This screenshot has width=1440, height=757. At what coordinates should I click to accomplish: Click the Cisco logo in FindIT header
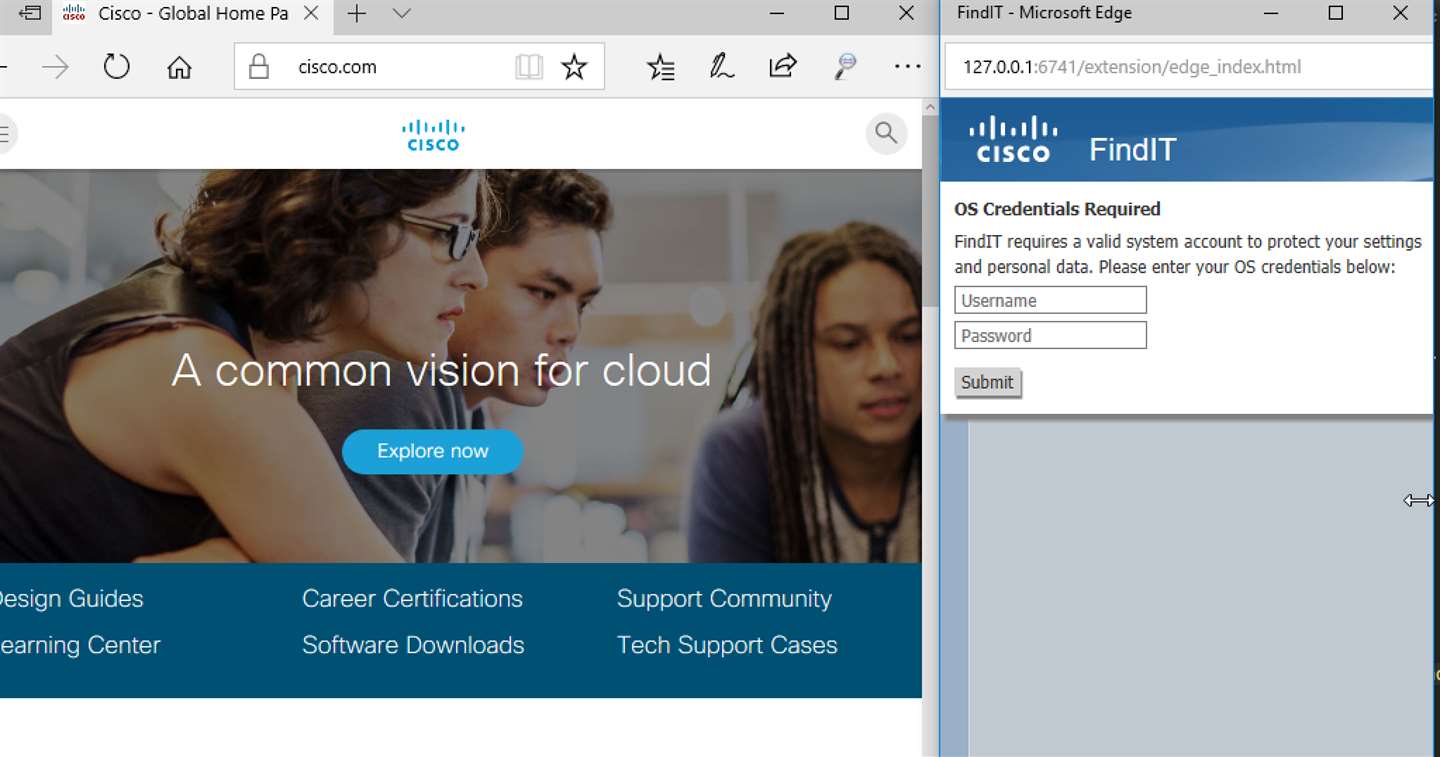1013,139
